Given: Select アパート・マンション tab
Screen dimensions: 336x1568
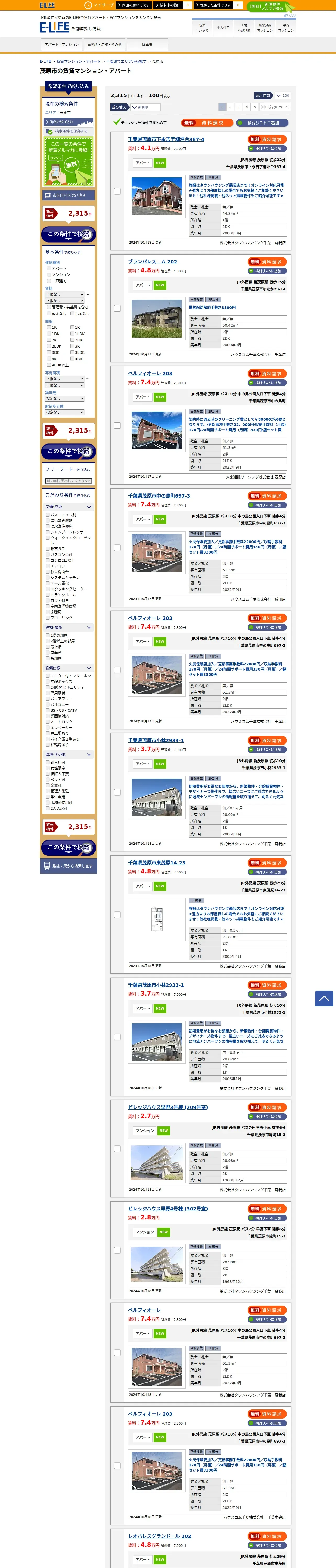Looking at the screenshot, I should pyautogui.click(x=61, y=44).
